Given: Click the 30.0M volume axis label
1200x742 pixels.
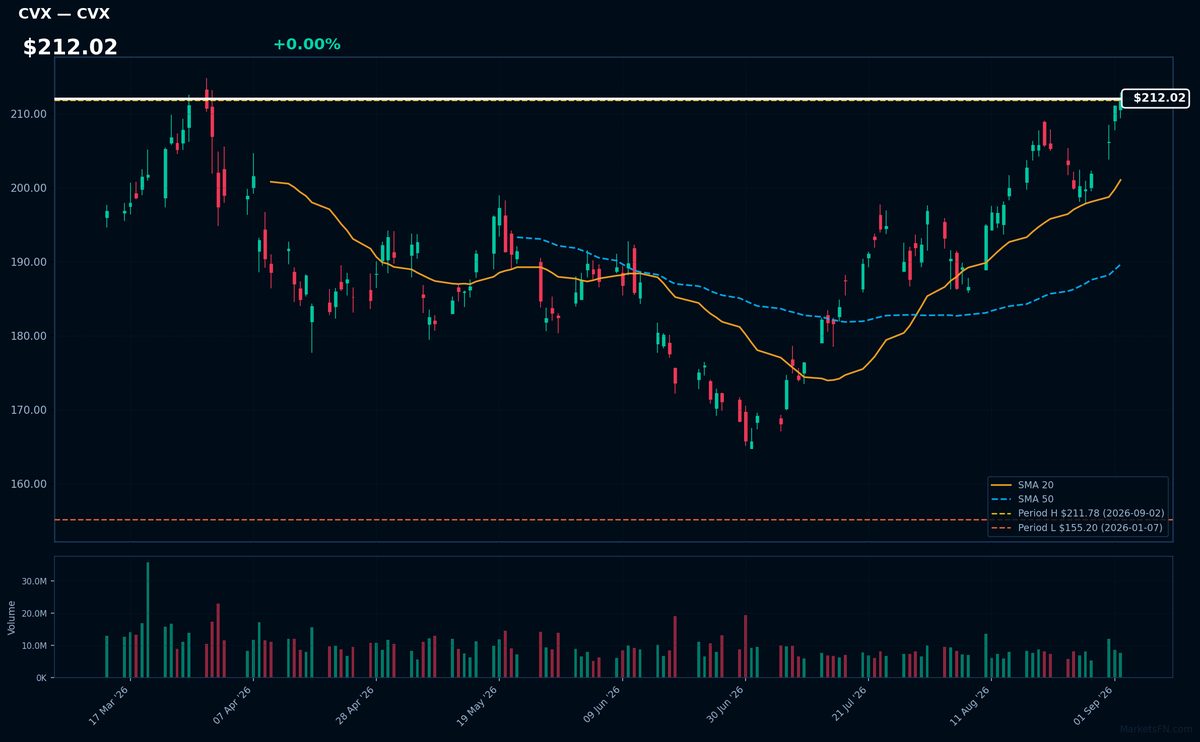Looking at the screenshot, I should tap(34, 581).
